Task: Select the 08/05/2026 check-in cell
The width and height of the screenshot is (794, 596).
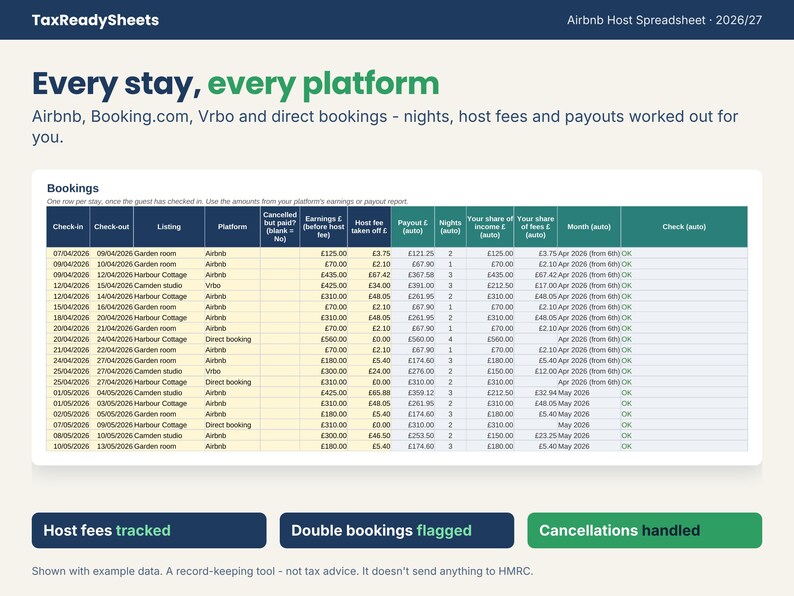Action: pos(68,435)
